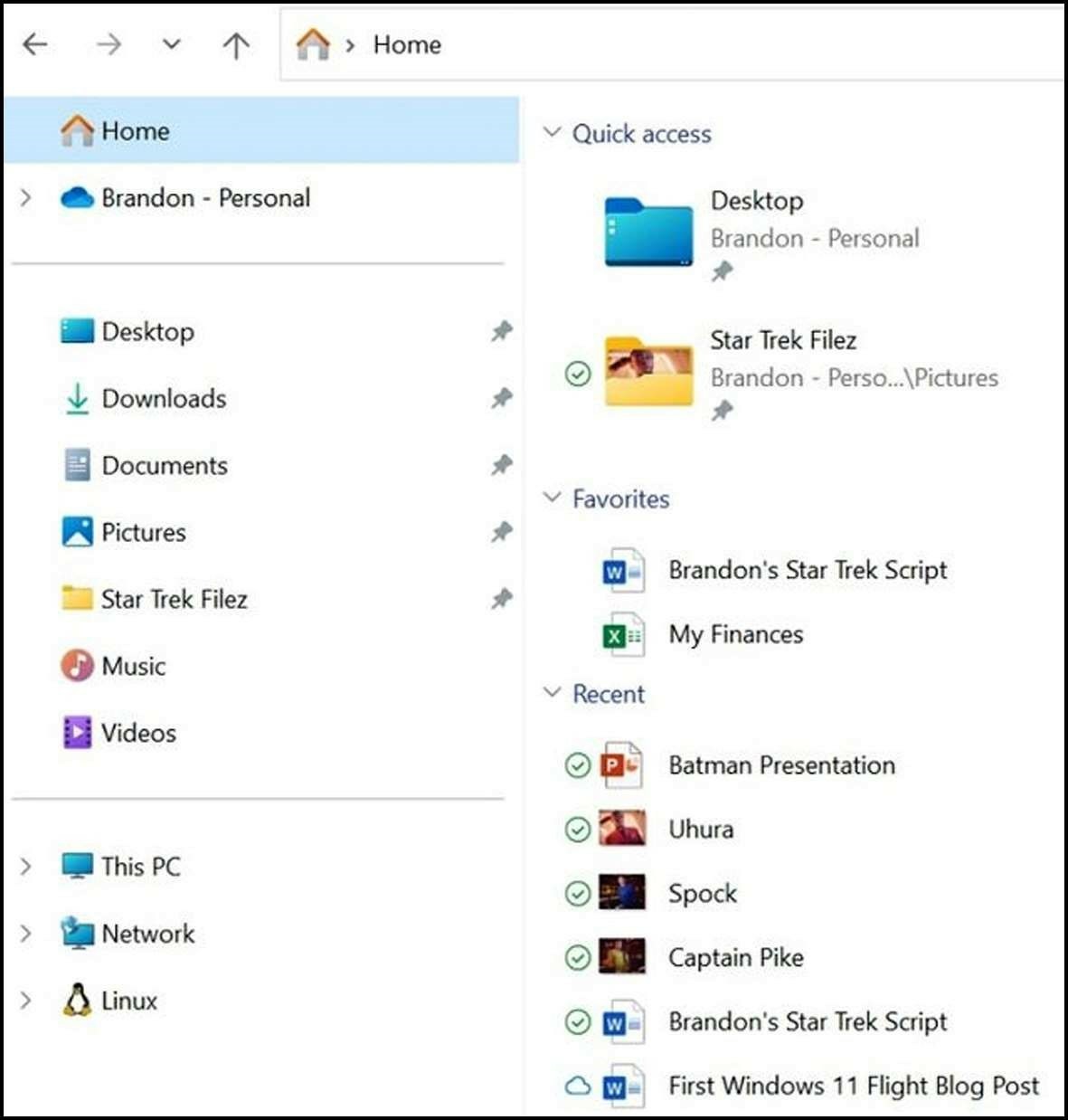Open the Desktop folder in Quick access
The width and height of the screenshot is (1068, 1120).
[x=649, y=233]
